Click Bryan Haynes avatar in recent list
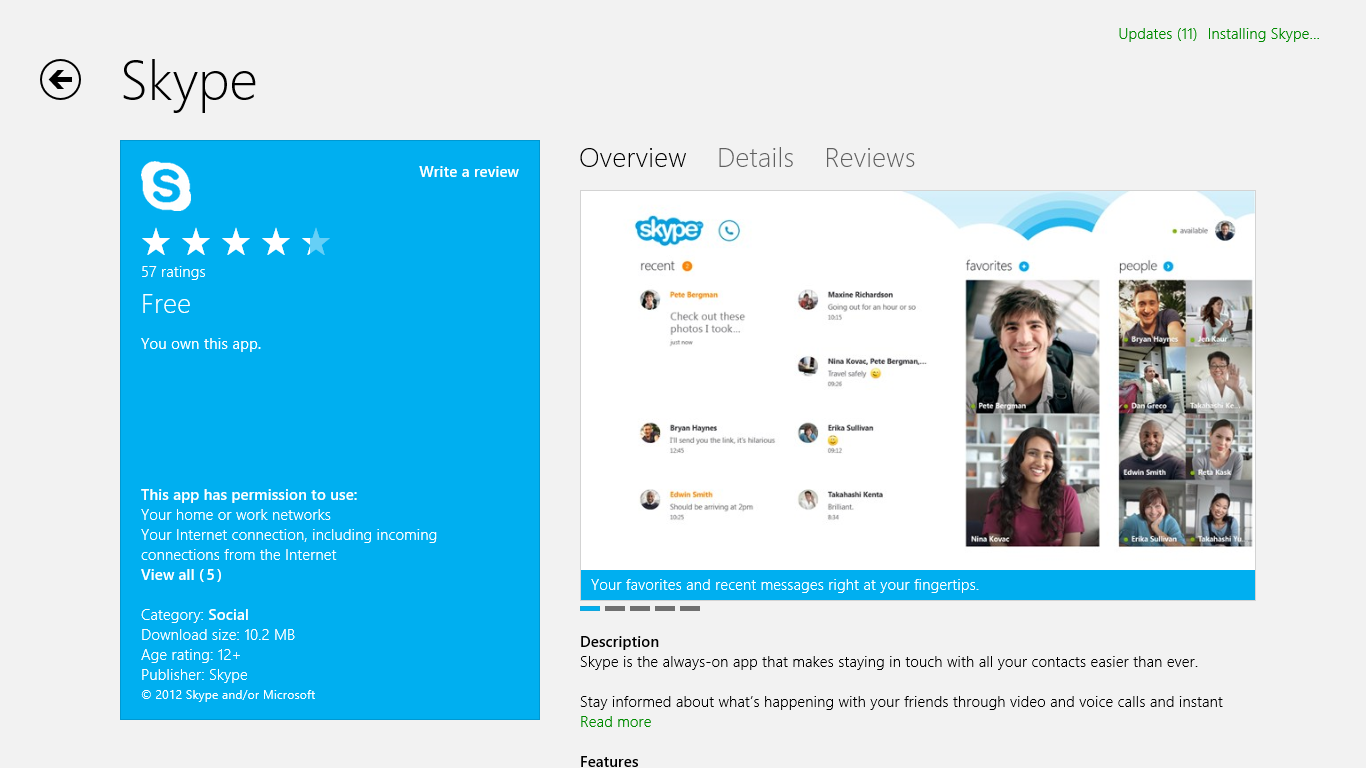 (x=650, y=433)
